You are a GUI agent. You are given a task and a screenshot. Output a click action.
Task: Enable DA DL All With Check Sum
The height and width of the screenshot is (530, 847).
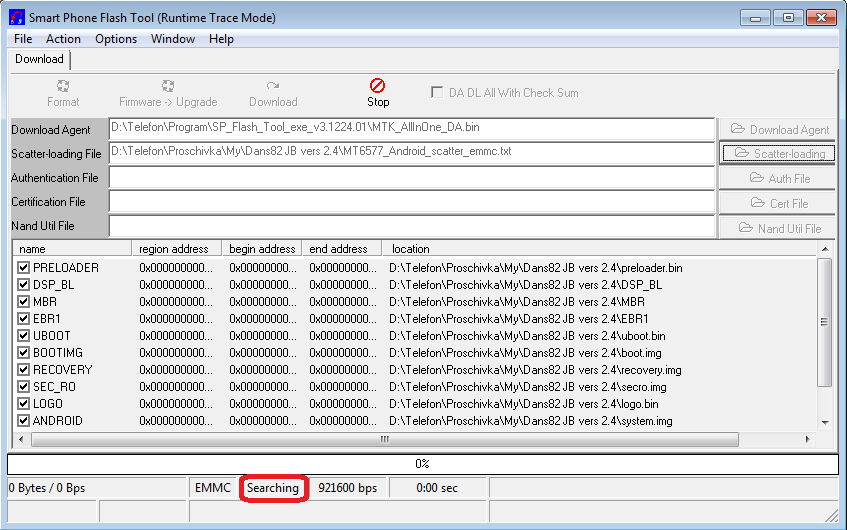436,92
